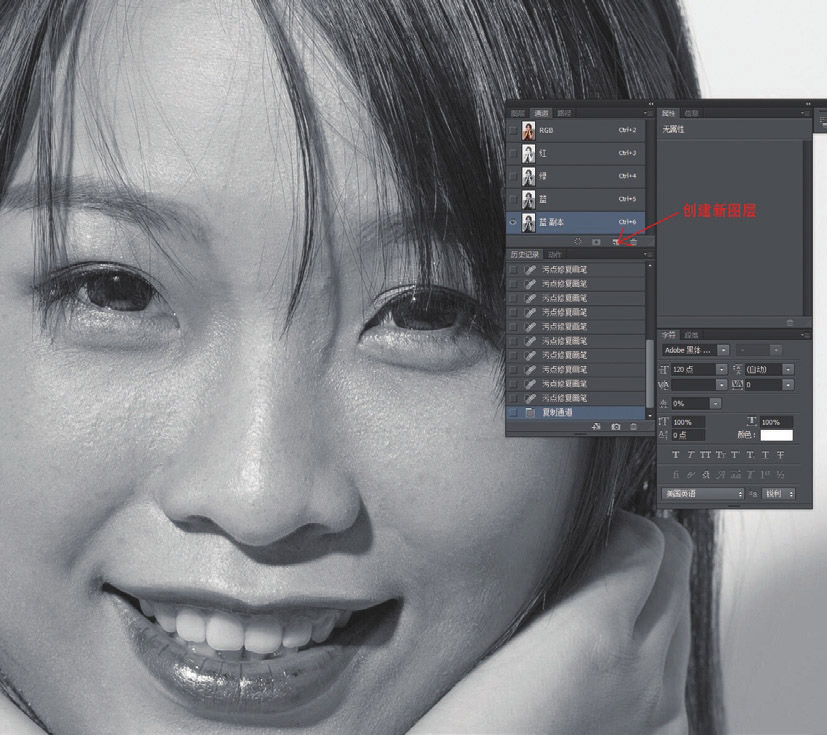Delete current channel using the trash icon
Image resolution: width=827 pixels, height=735 pixels.
[634, 242]
